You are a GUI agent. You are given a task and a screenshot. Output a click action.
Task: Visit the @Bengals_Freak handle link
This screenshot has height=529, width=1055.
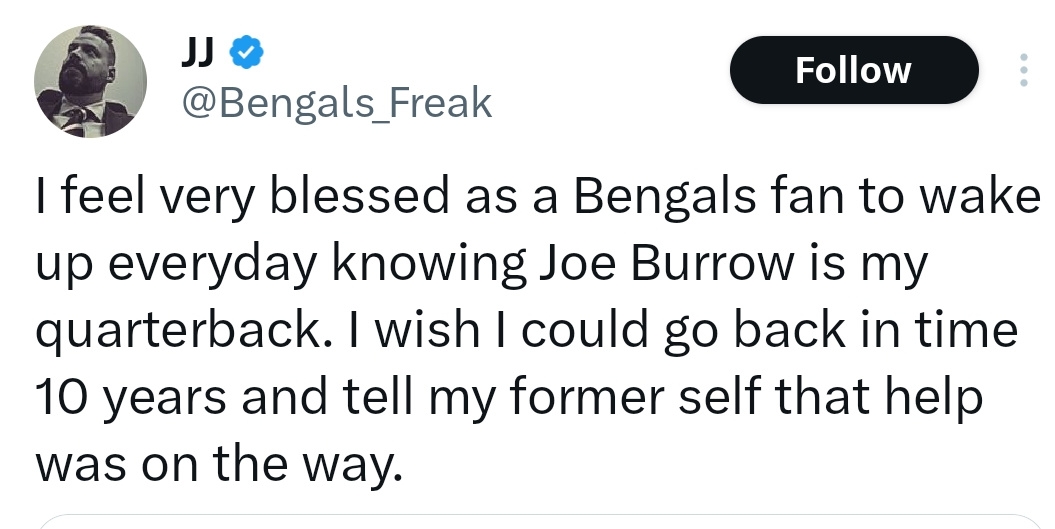(x=336, y=103)
